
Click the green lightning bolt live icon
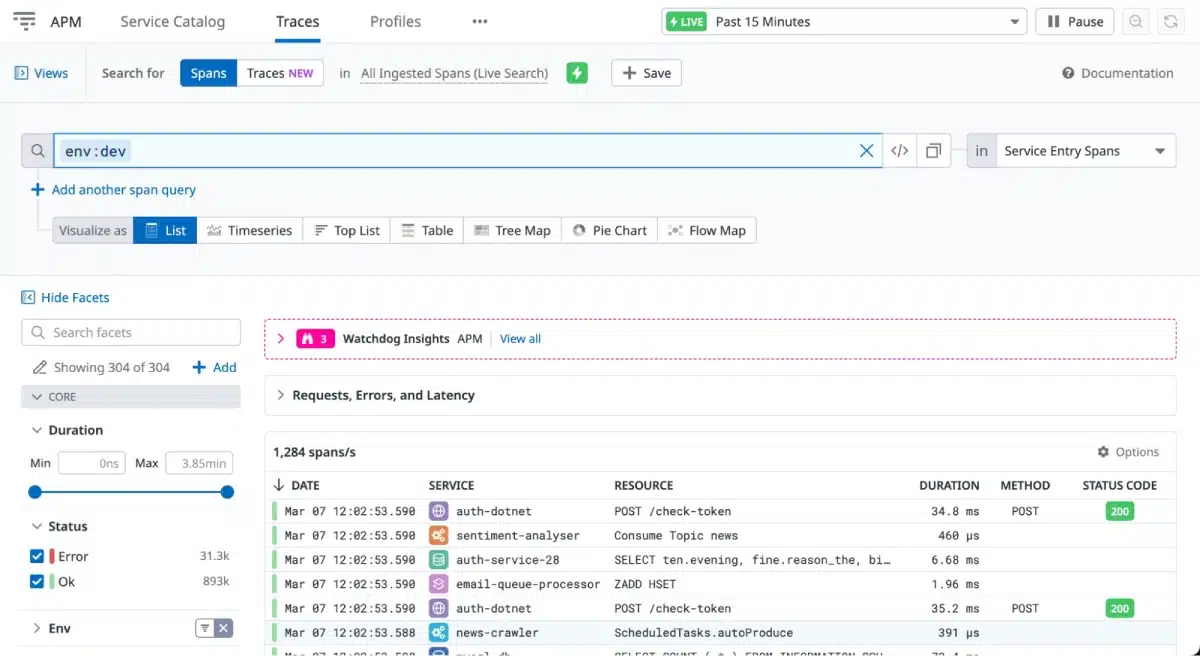[x=577, y=73]
